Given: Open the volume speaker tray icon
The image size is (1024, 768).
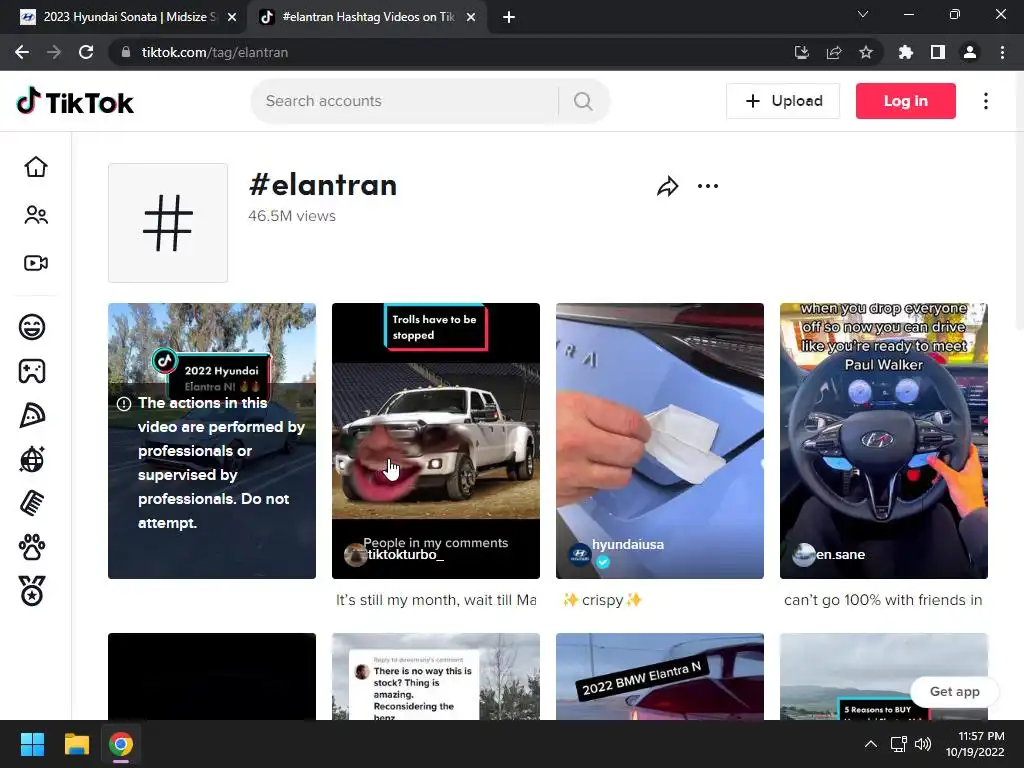Looking at the screenshot, I should click(x=923, y=744).
